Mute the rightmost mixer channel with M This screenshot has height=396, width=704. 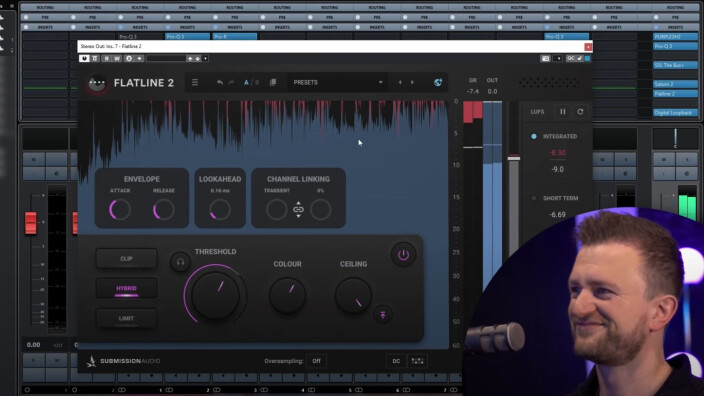tap(664, 159)
